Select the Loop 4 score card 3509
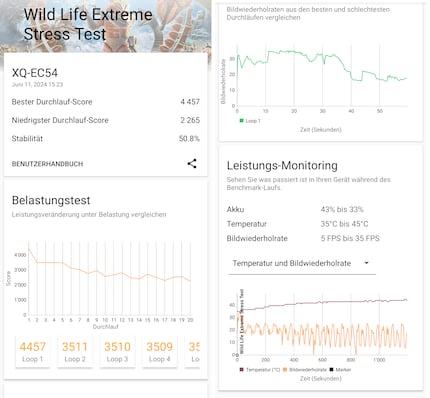This screenshot has height=398, width=430. coord(159,352)
